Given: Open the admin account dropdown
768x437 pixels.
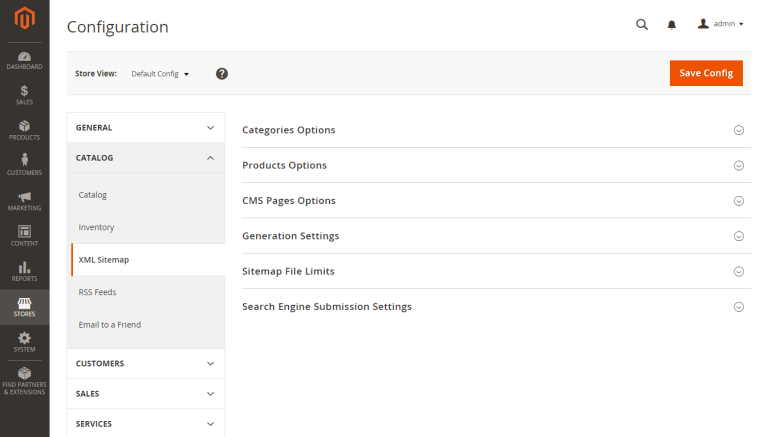Looking at the screenshot, I should point(720,24).
